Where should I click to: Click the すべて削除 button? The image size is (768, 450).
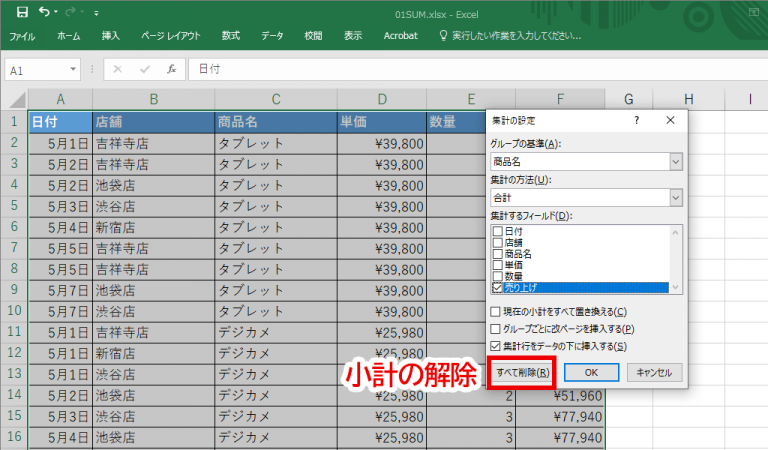click(523, 373)
